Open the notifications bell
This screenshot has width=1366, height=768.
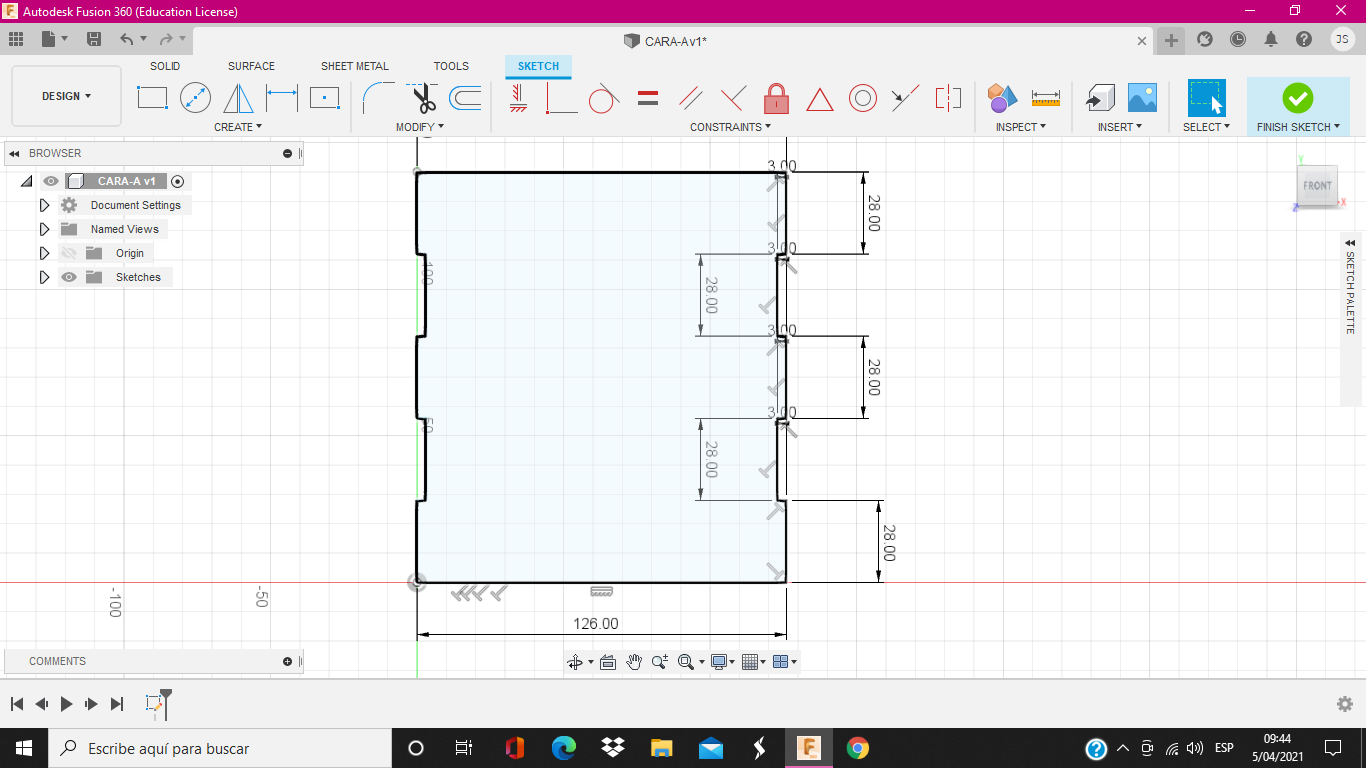1271,39
